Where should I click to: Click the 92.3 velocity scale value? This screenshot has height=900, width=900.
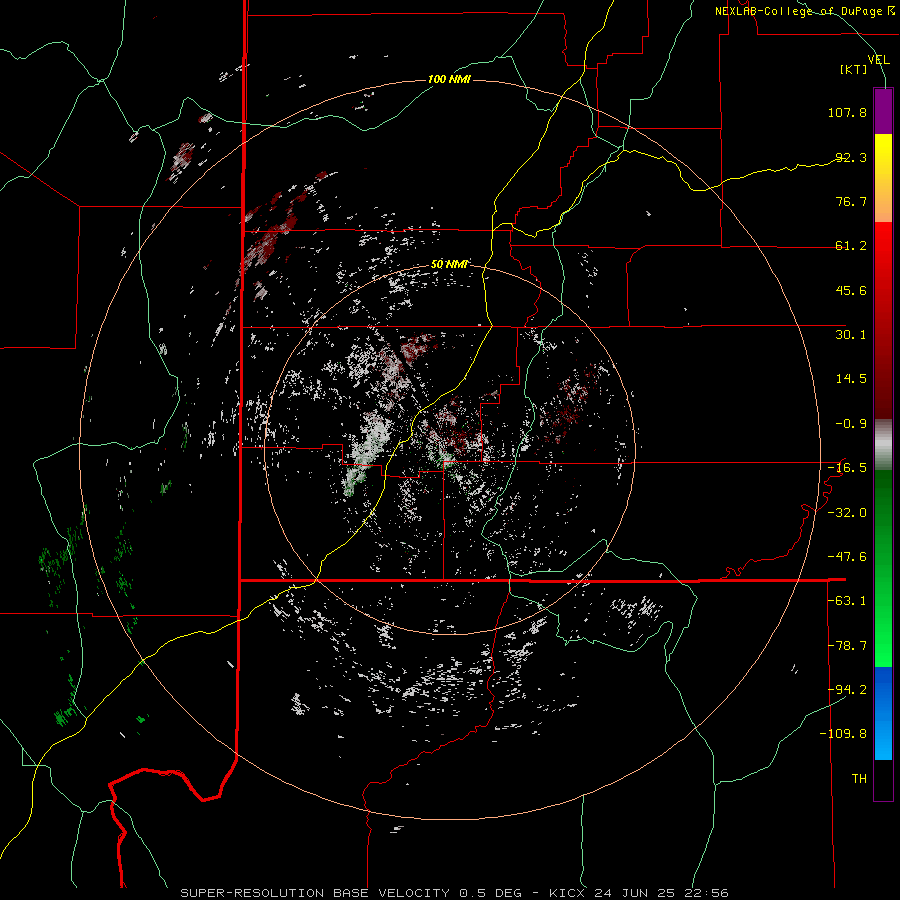[x=851, y=157]
